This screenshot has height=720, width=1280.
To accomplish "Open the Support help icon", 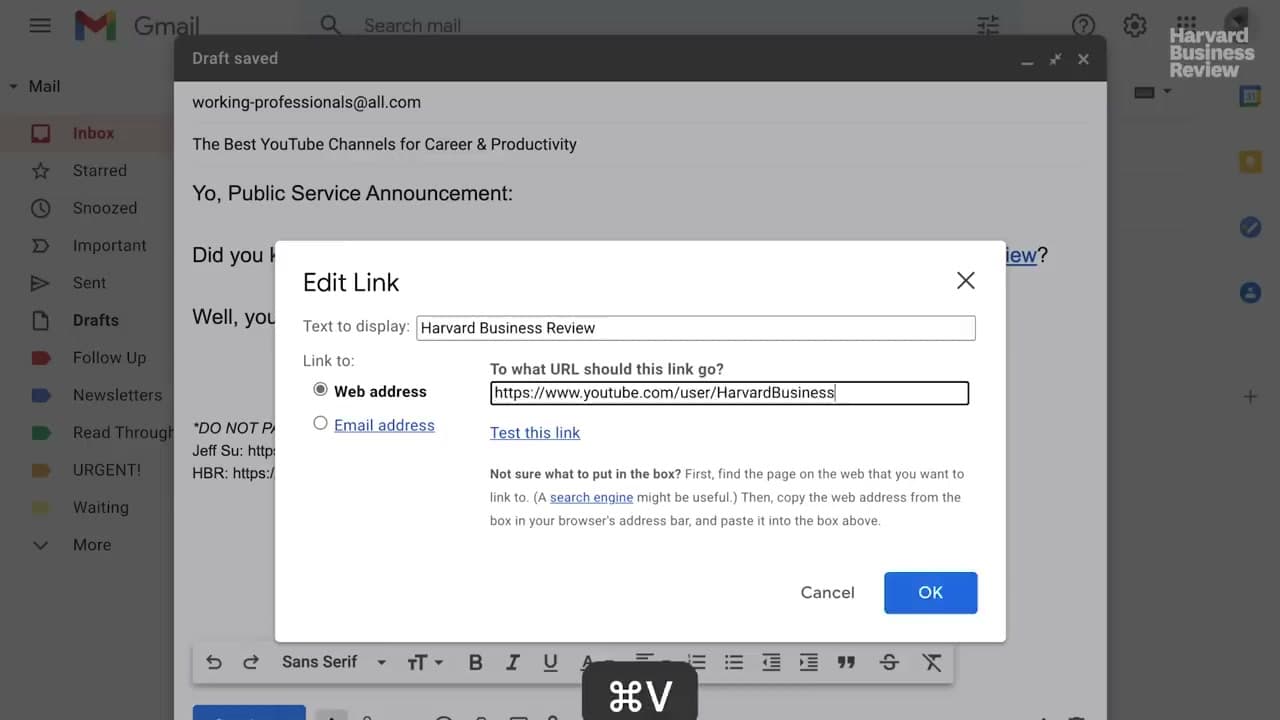I will (x=1083, y=26).
